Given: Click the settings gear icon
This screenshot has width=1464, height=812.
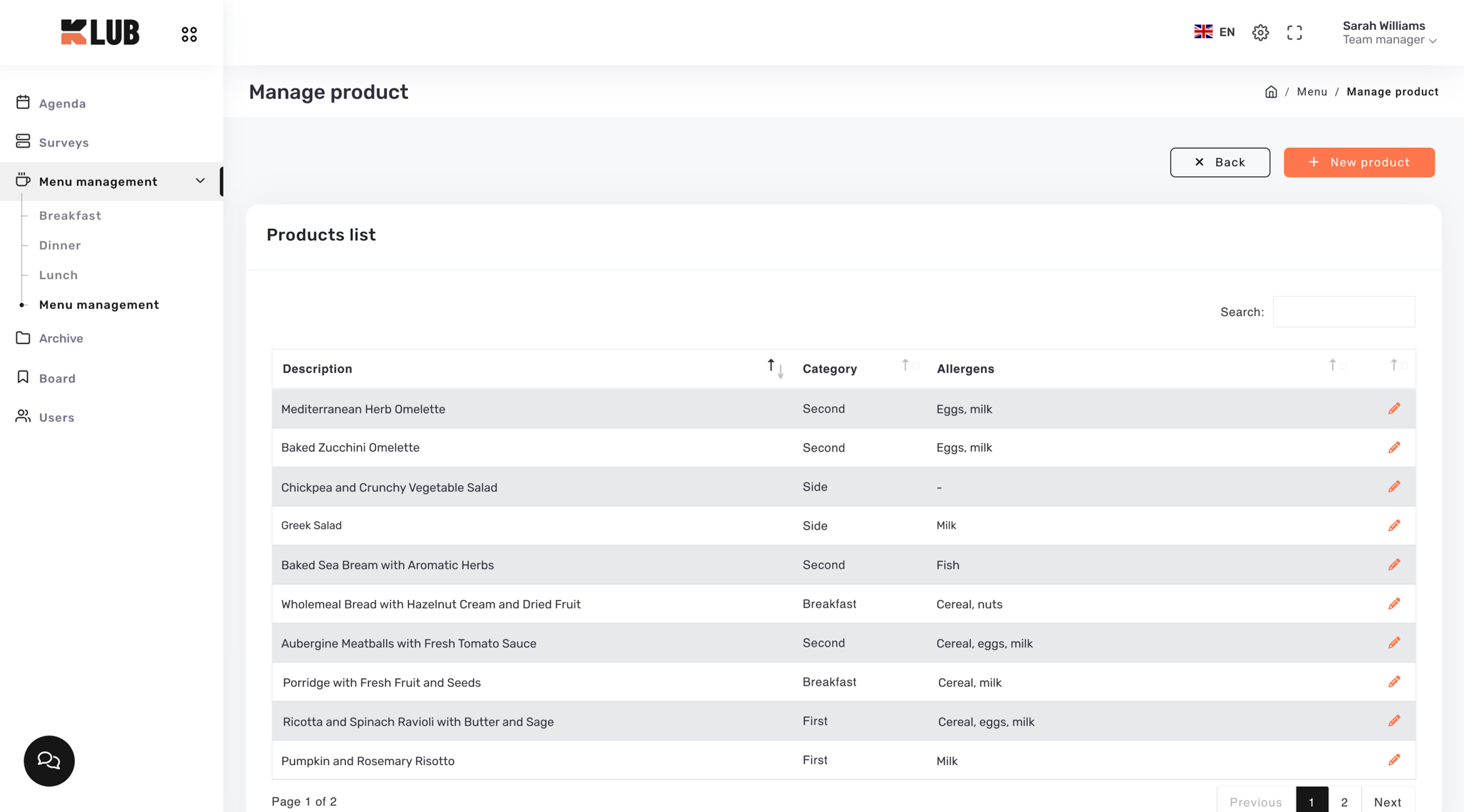Looking at the screenshot, I should 1260,33.
